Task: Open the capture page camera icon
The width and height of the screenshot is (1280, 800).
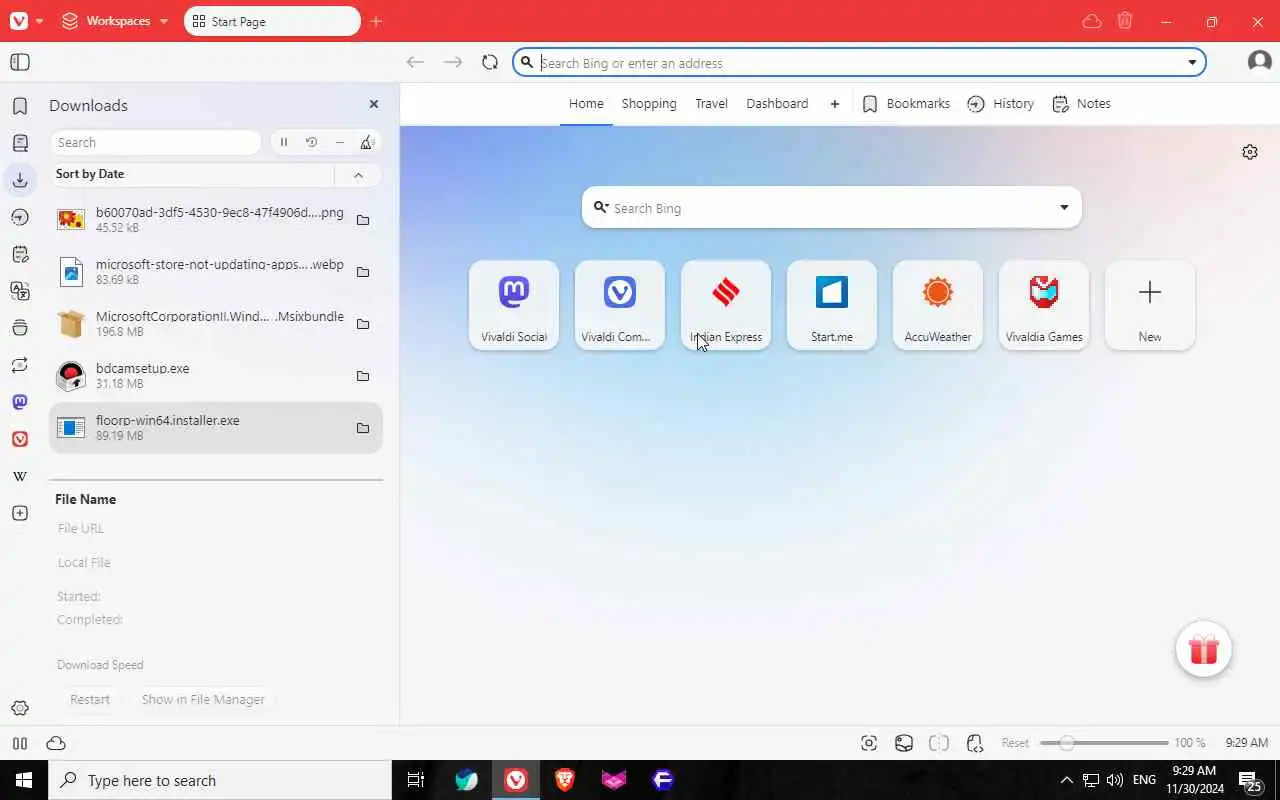Action: (x=869, y=743)
